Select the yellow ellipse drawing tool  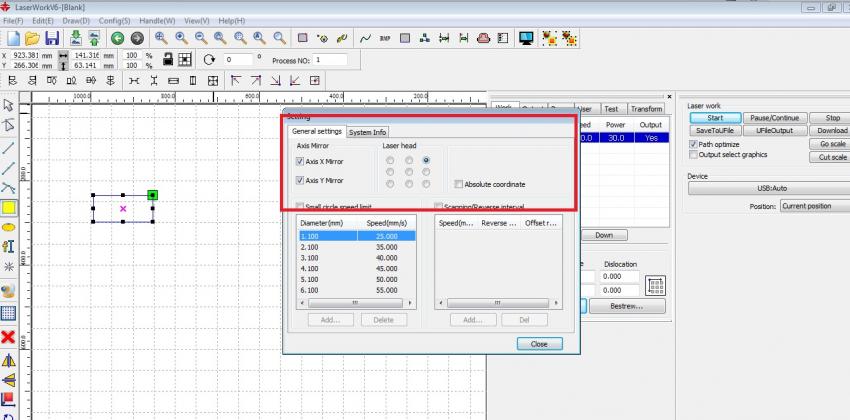point(9,227)
